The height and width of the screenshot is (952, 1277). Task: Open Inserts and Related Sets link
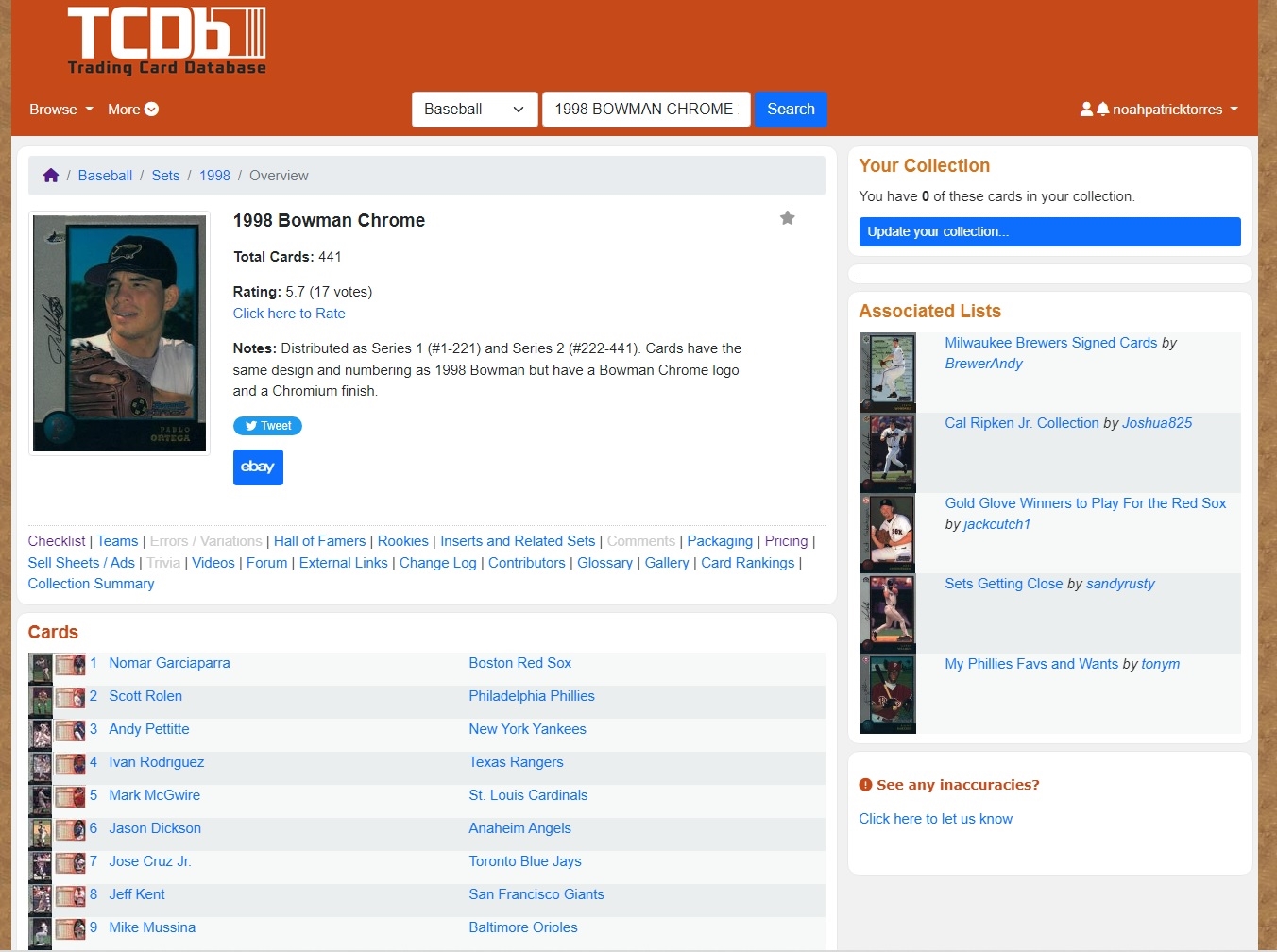click(518, 541)
